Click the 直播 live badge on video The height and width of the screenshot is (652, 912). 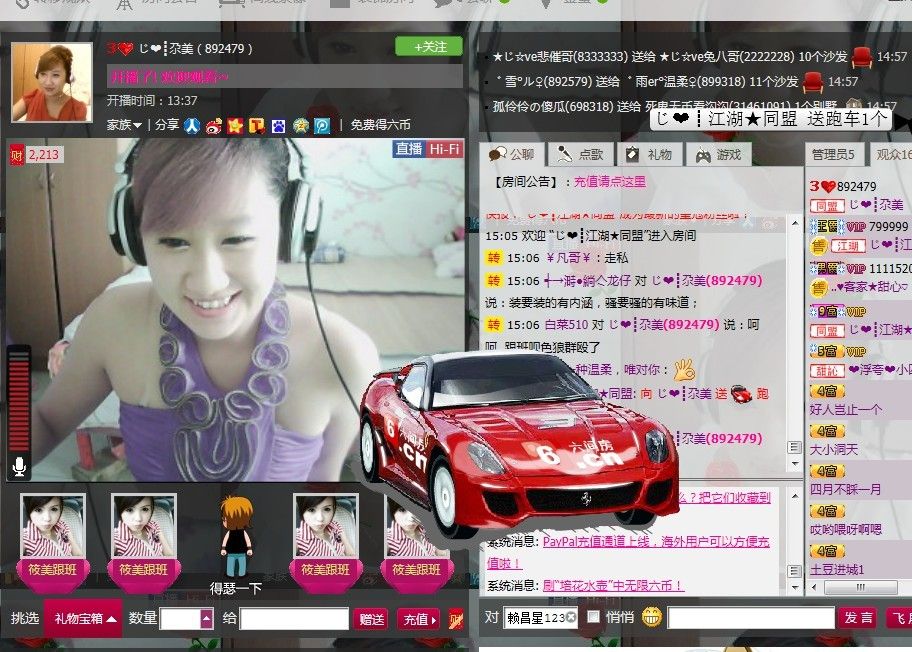click(x=409, y=149)
